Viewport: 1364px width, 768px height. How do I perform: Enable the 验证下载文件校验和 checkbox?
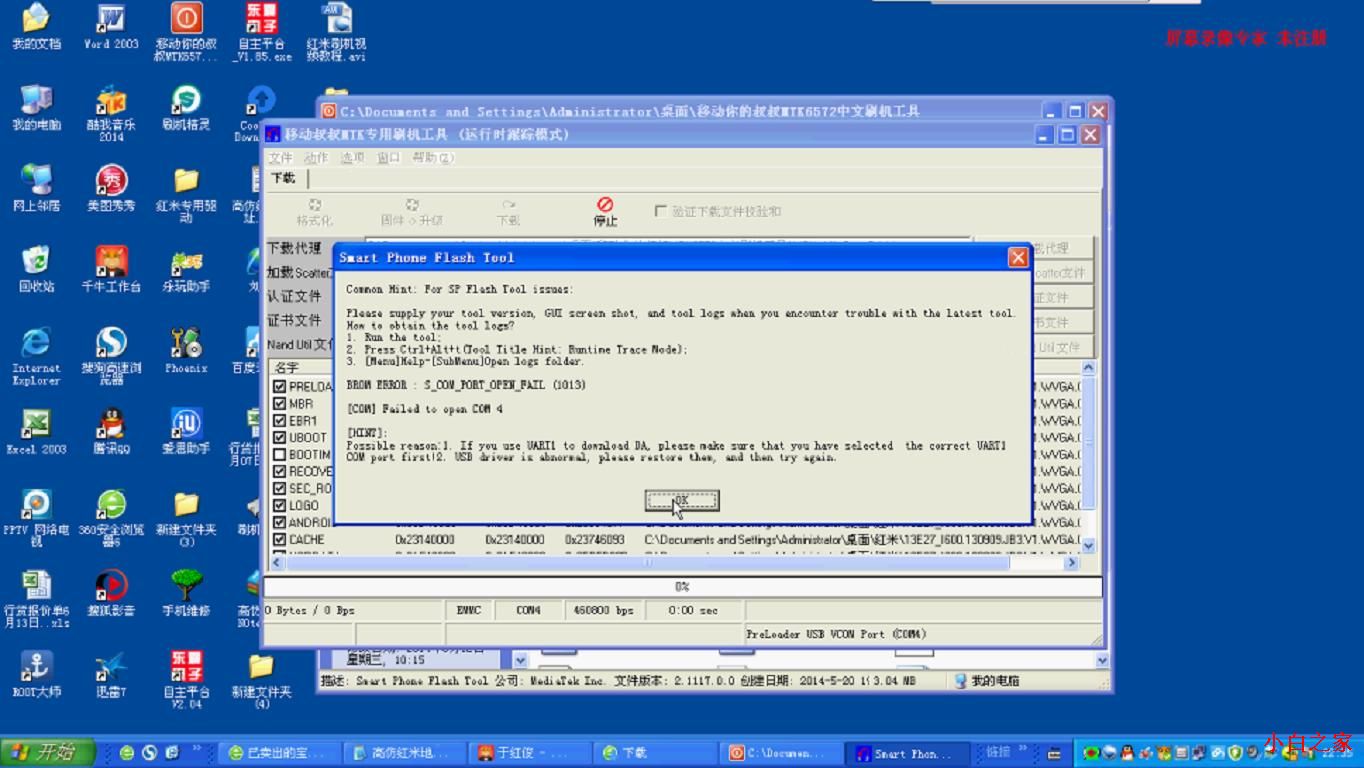coord(660,211)
